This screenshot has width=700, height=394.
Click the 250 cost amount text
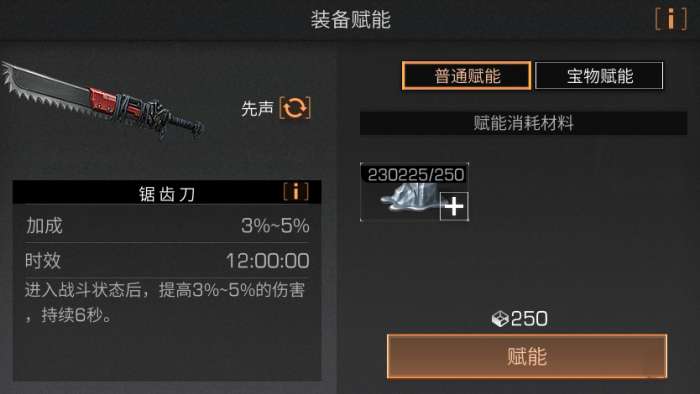(x=529, y=319)
